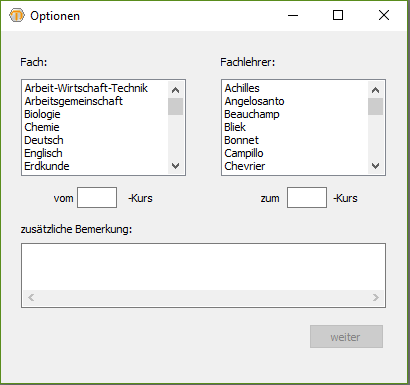Image resolution: width=410 pixels, height=385 pixels.
Task: Click the weiter button
Action: tap(346, 337)
